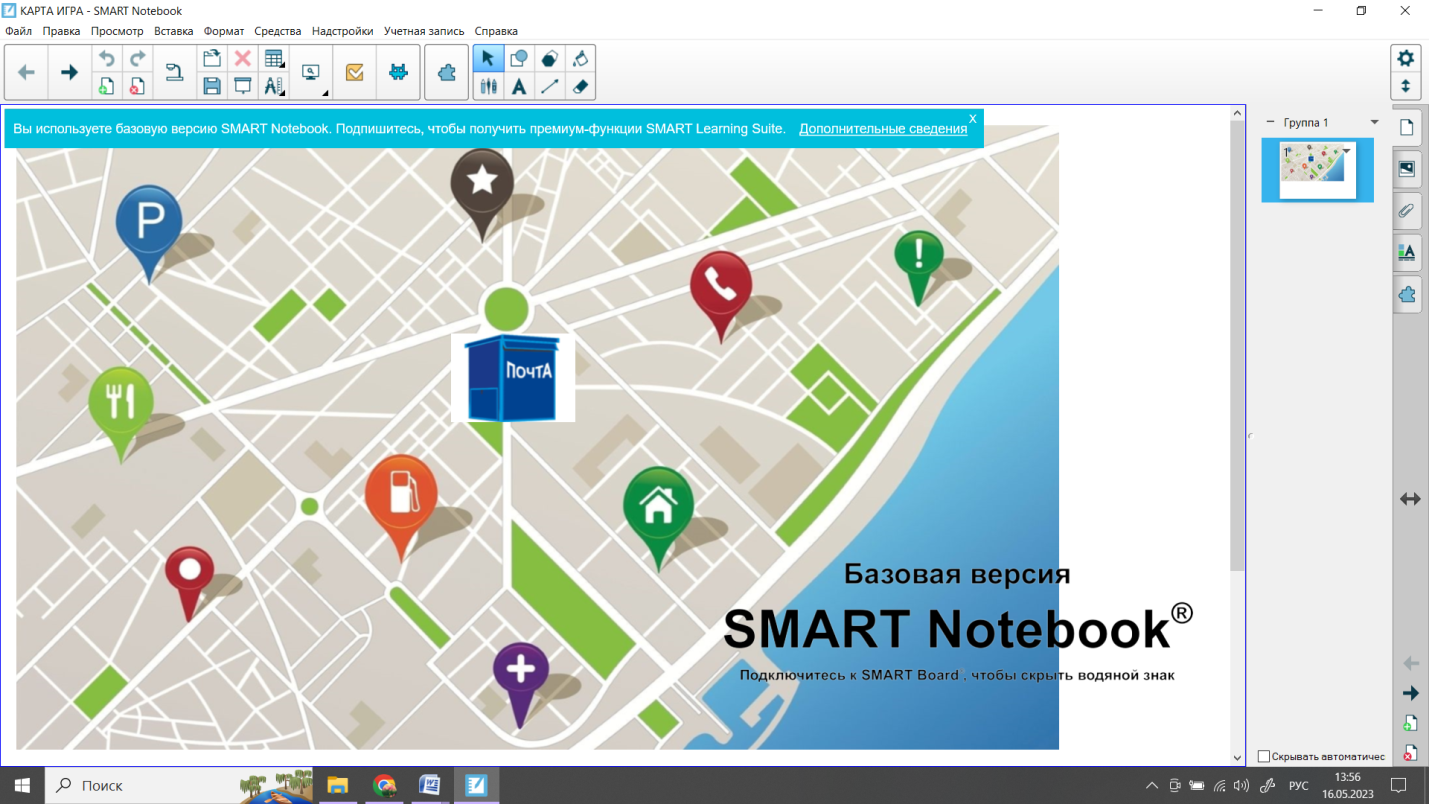Image resolution: width=1429 pixels, height=804 pixels.
Task: Open the Справка menu
Action: (496, 31)
